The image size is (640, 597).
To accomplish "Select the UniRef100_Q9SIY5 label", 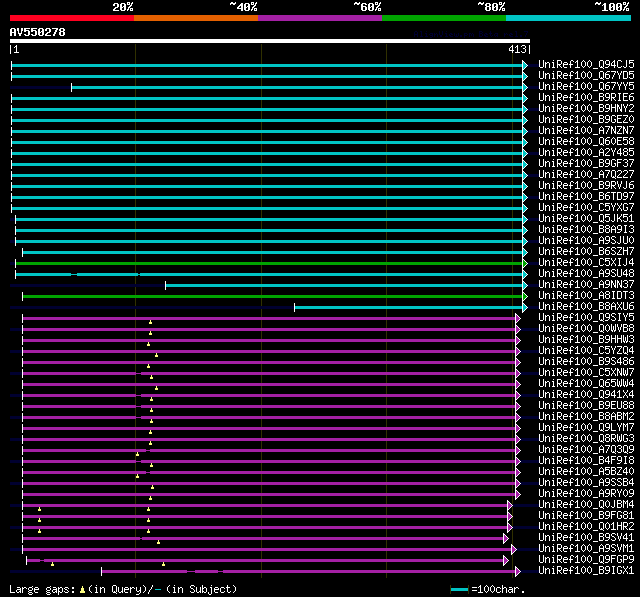I will (586, 318).
